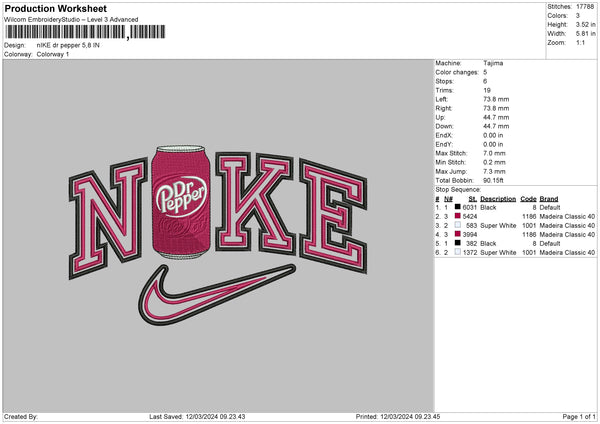Click the Dr Pepper can in the design preview
The width and height of the screenshot is (600, 424).
click(181, 202)
